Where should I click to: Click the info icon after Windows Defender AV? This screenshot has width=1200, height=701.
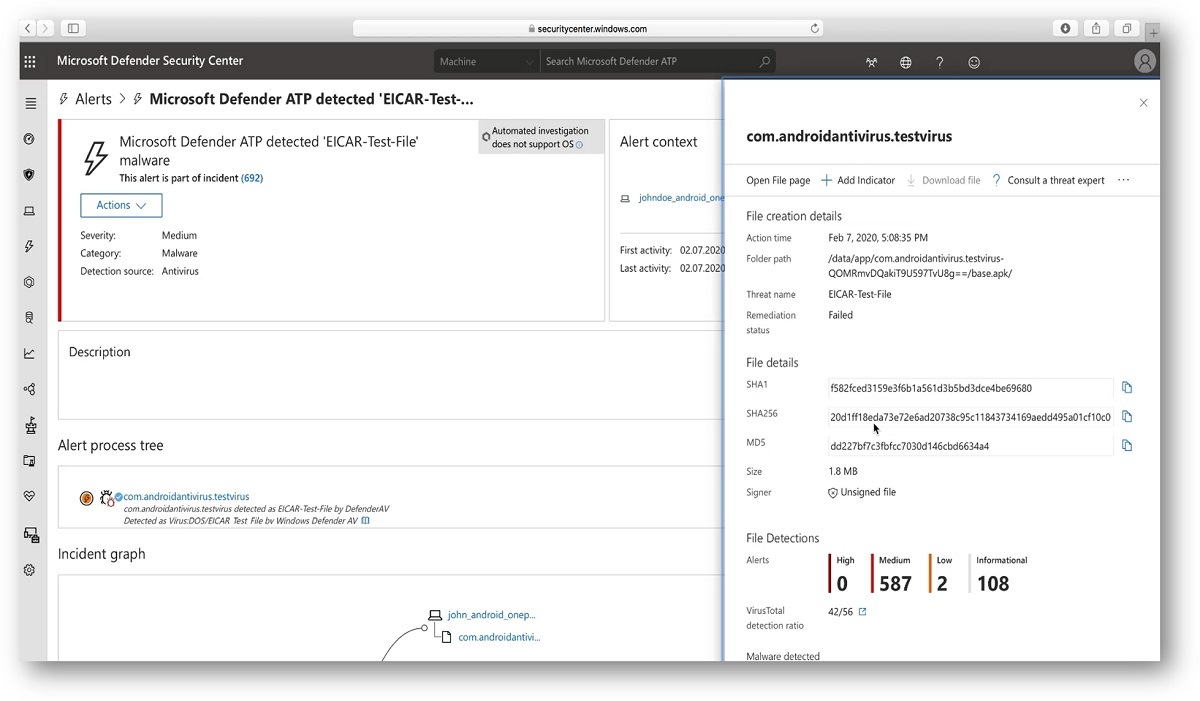point(366,520)
